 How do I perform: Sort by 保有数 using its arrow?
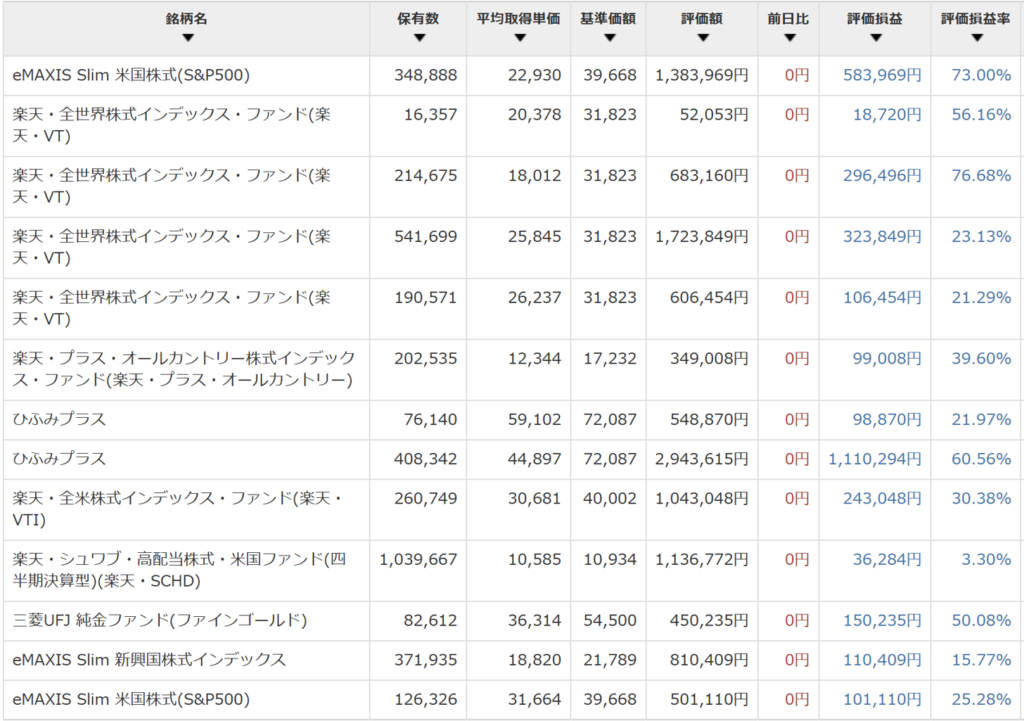(418, 38)
